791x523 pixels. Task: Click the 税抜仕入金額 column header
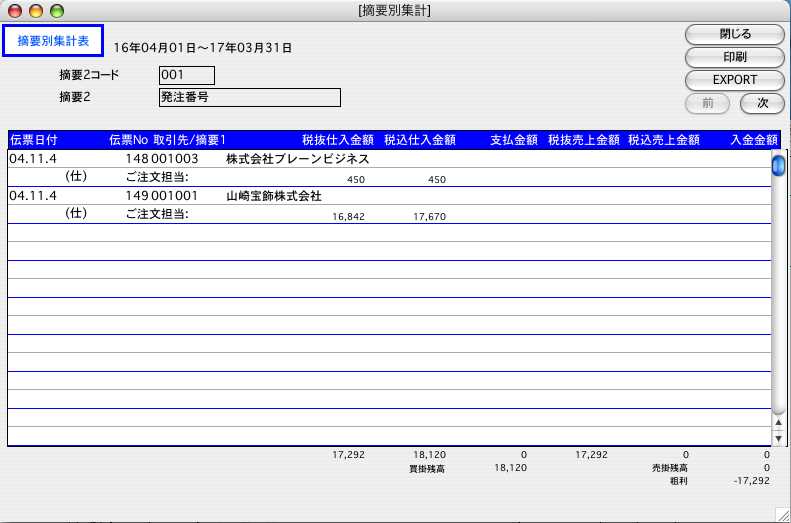(337, 140)
